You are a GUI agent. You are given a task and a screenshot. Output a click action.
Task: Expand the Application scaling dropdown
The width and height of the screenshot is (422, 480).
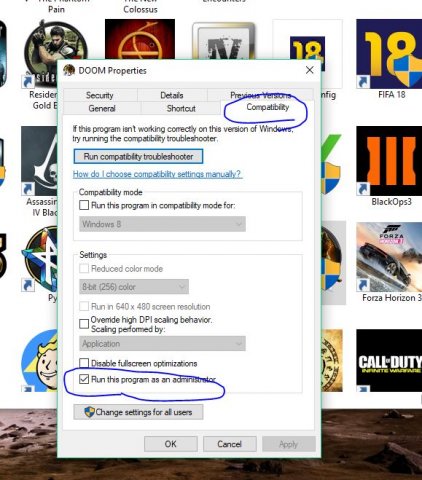[162, 344]
